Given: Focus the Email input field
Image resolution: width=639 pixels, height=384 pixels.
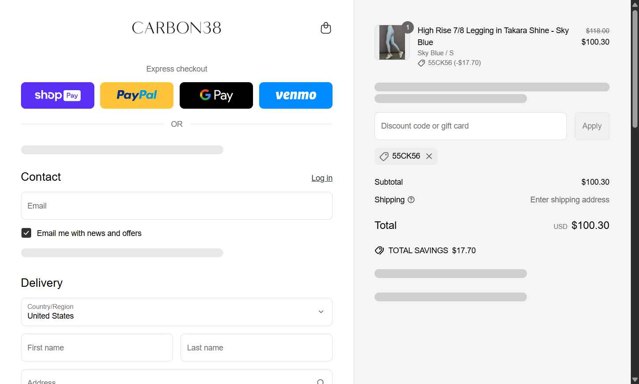Looking at the screenshot, I should (x=176, y=206).
